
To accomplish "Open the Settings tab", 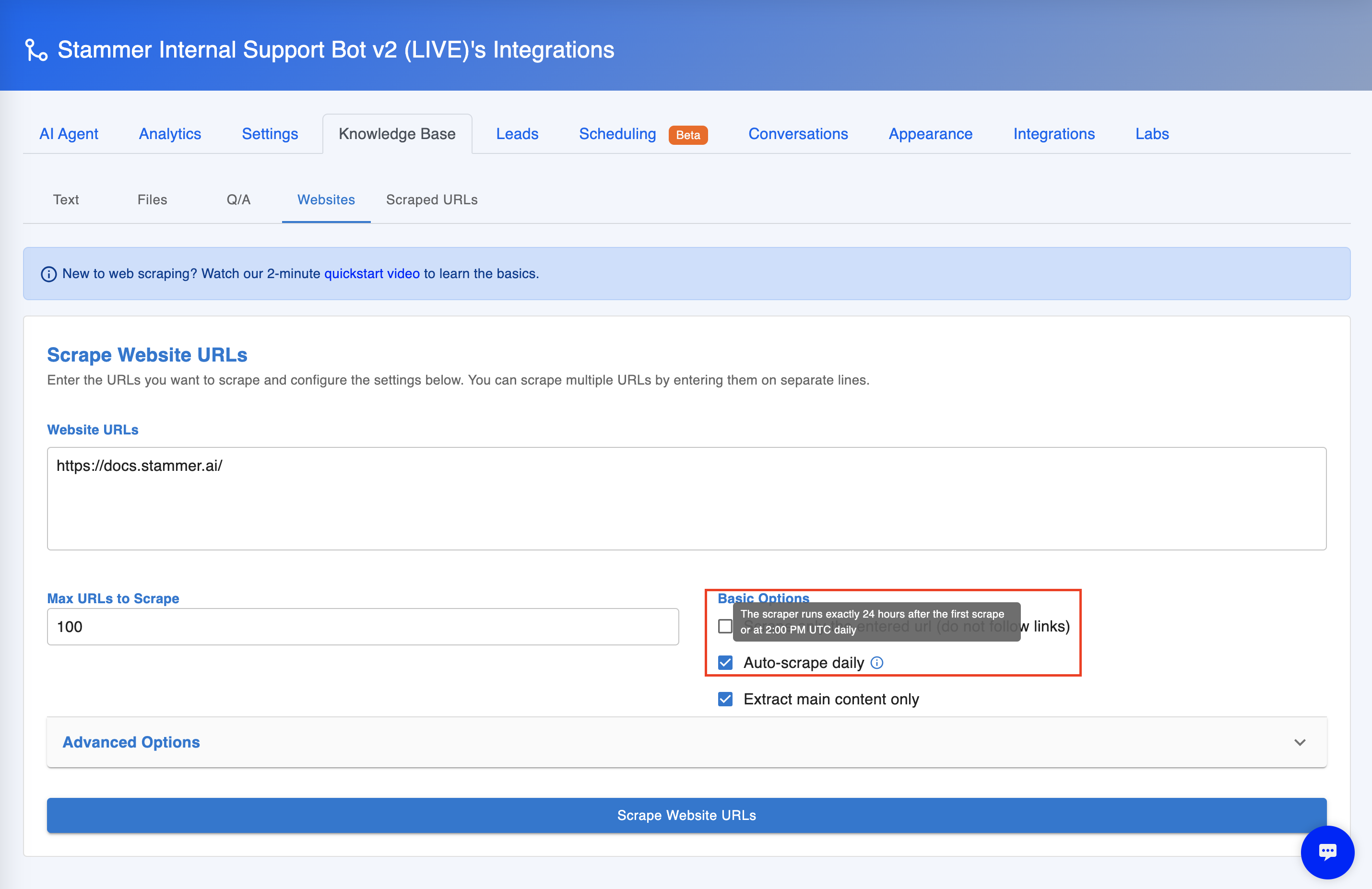I will point(270,134).
